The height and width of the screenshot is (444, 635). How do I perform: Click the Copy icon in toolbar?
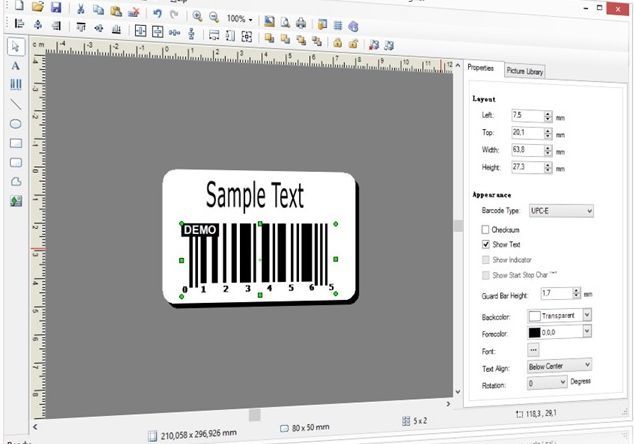[x=98, y=9]
